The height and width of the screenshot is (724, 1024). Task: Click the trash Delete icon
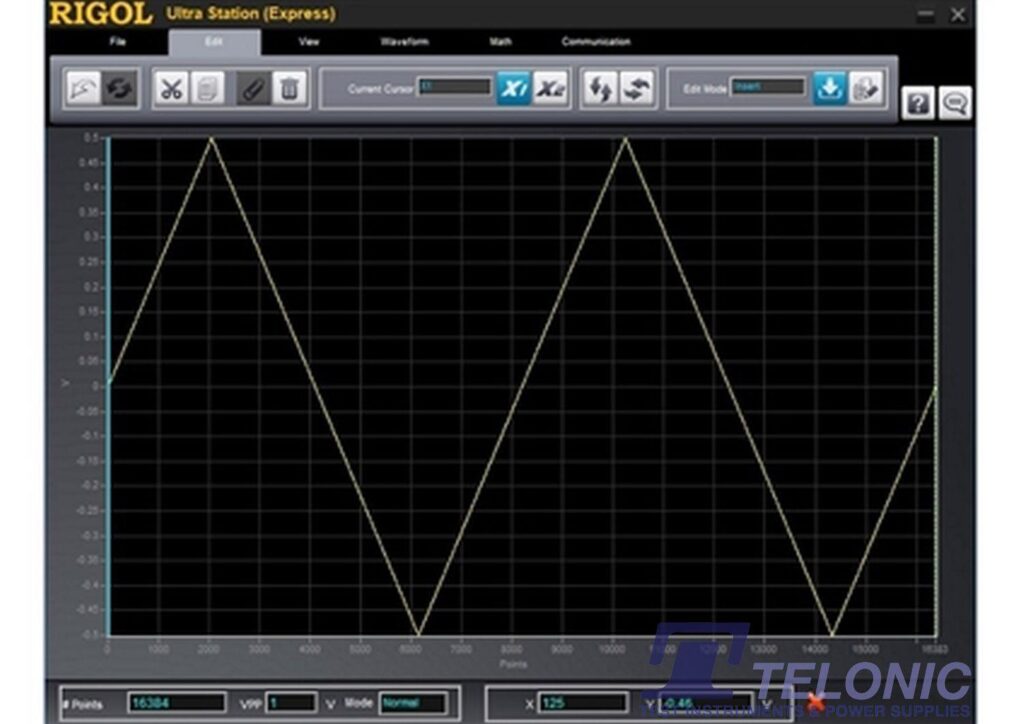(289, 89)
